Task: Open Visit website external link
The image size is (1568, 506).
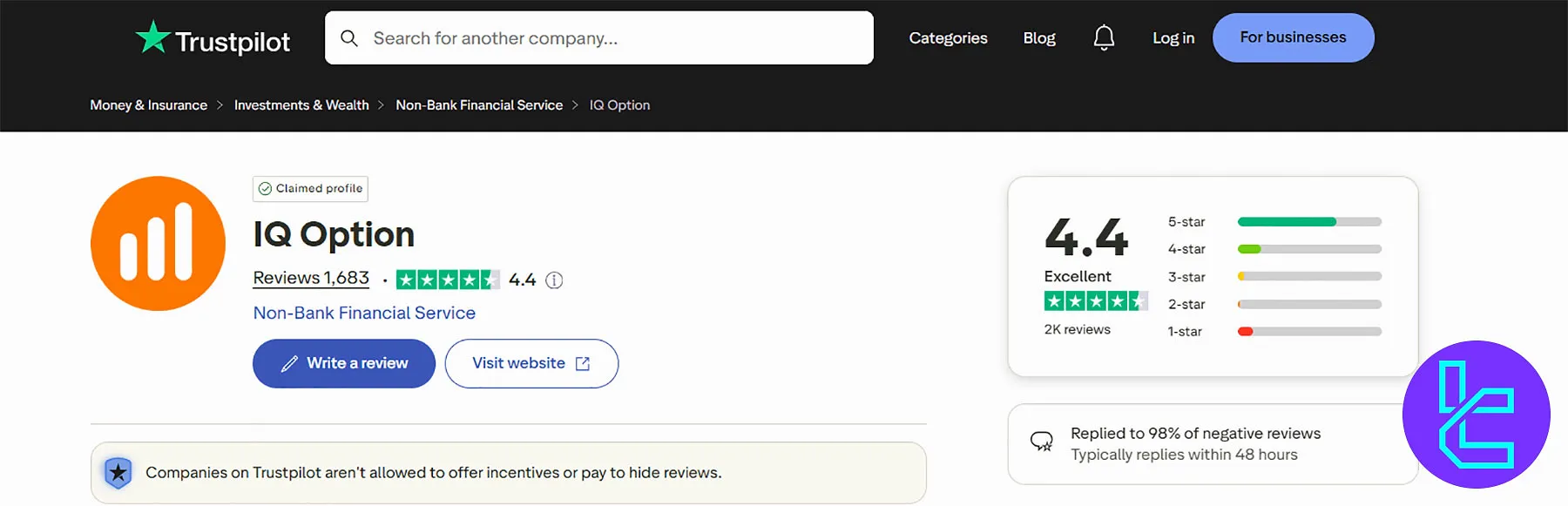Action: (x=531, y=363)
